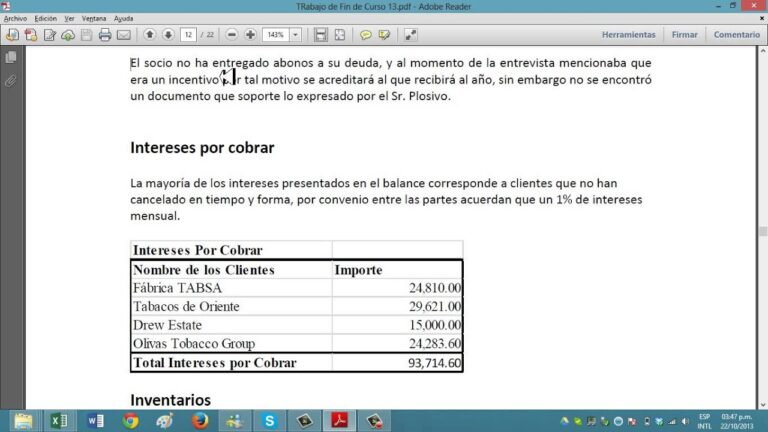Image resolution: width=768 pixels, height=432 pixels.
Task: Open the Ventana menu
Action: point(94,19)
